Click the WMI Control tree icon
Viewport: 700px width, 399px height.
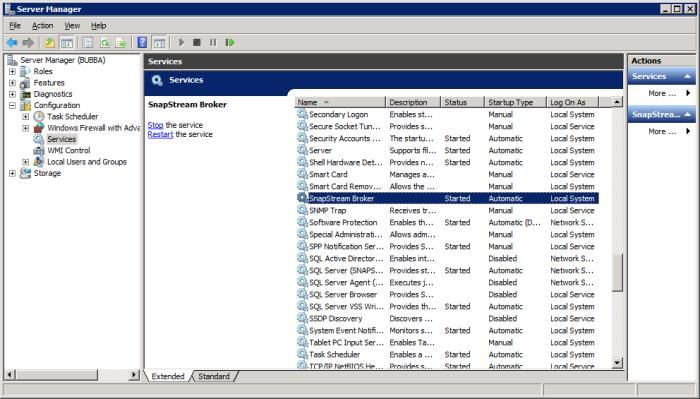click(39, 150)
